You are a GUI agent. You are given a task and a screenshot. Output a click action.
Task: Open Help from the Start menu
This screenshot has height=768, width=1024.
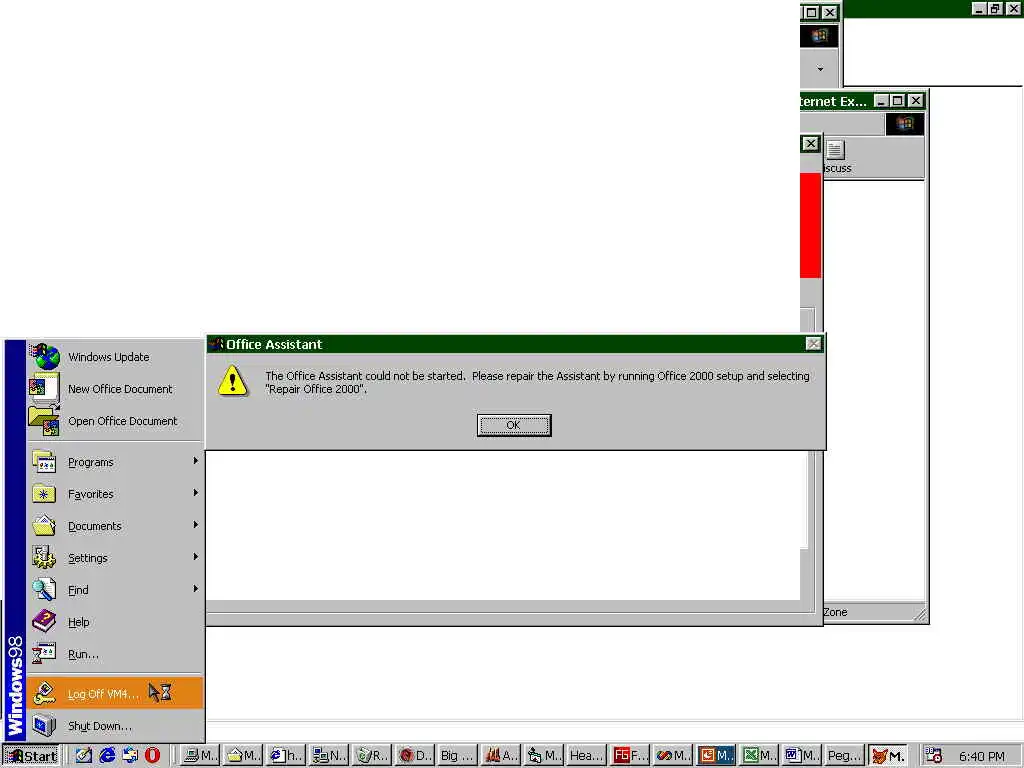click(115, 622)
